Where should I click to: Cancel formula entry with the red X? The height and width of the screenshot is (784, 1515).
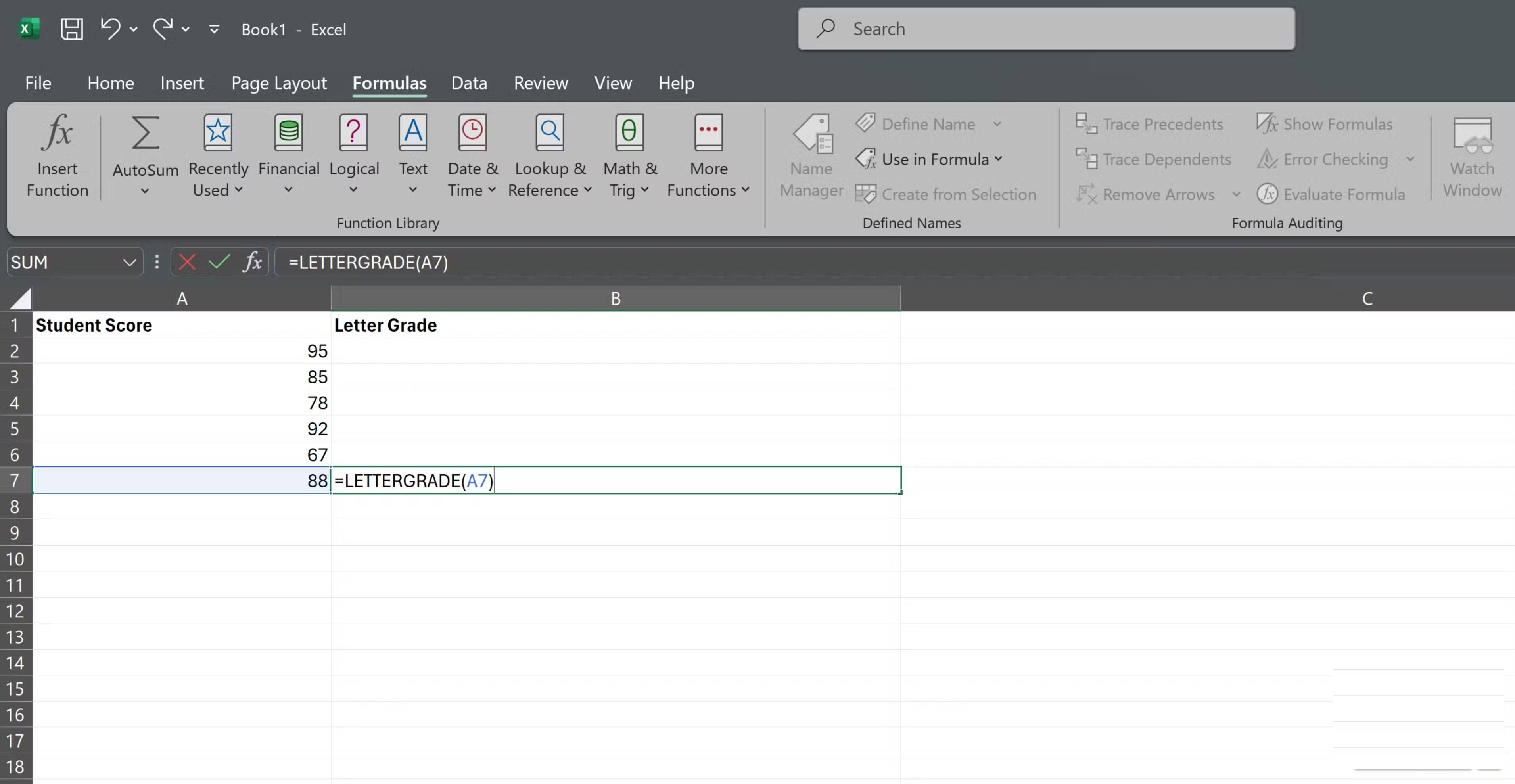(x=187, y=262)
